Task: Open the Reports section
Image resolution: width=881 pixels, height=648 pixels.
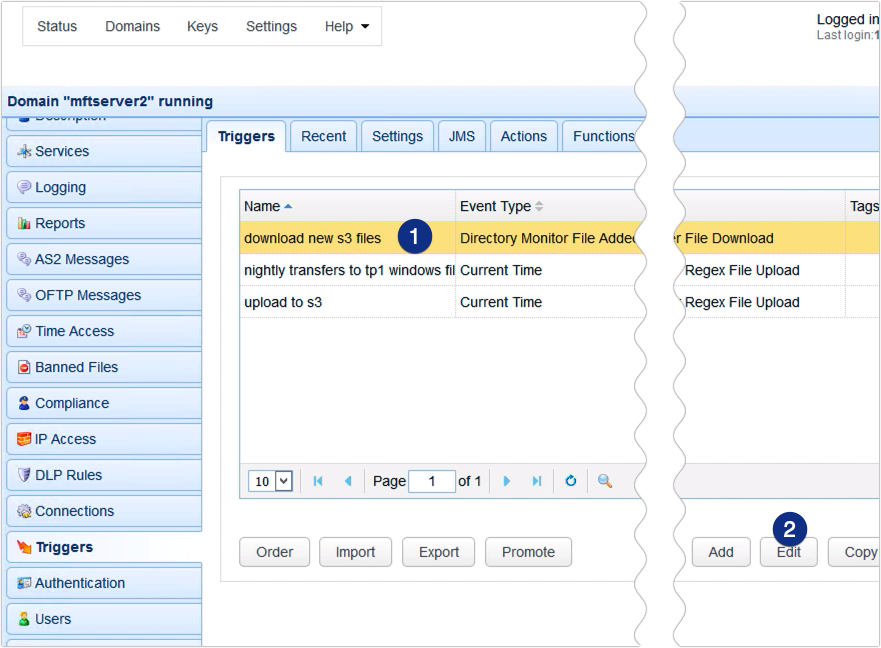Action: tap(60, 223)
